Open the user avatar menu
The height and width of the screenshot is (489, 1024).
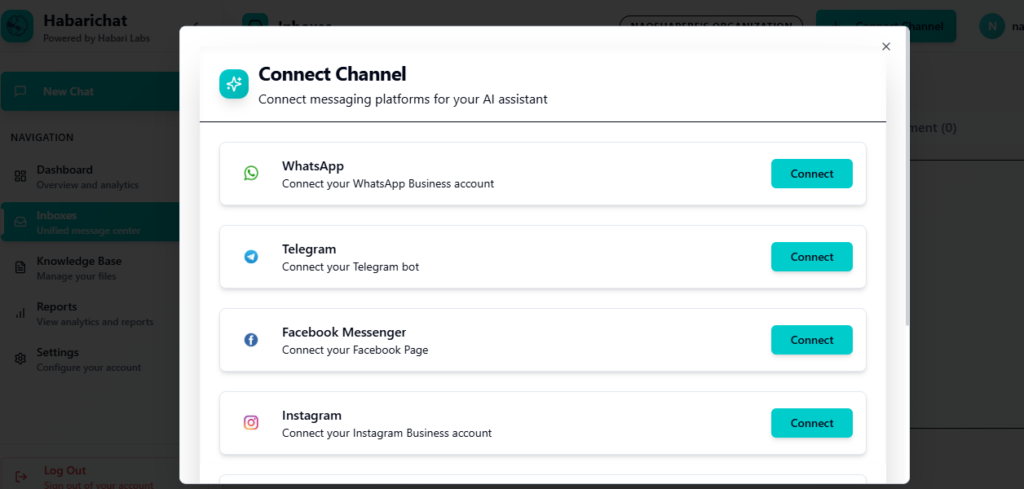992,27
